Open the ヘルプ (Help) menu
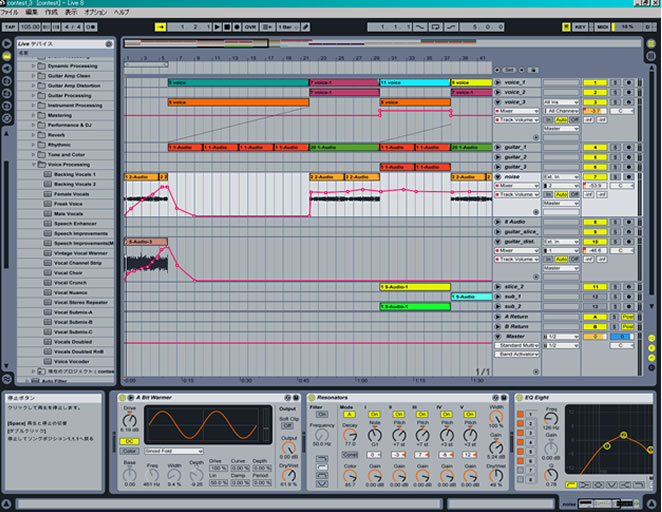 coord(121,12)
